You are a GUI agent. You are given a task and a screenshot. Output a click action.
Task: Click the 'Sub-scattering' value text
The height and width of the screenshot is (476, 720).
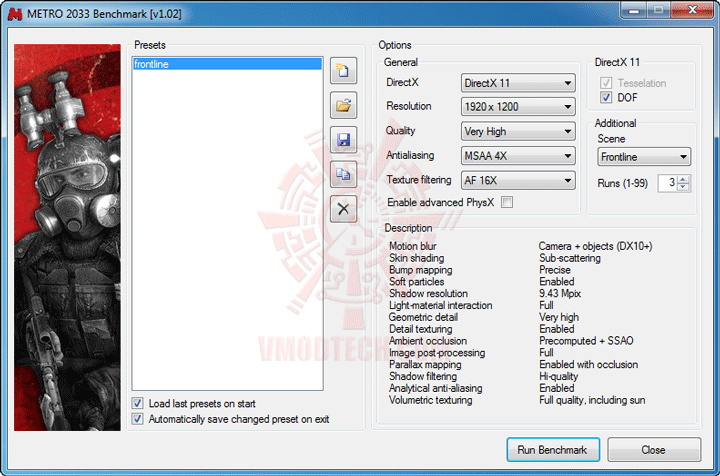coord(570,258)
